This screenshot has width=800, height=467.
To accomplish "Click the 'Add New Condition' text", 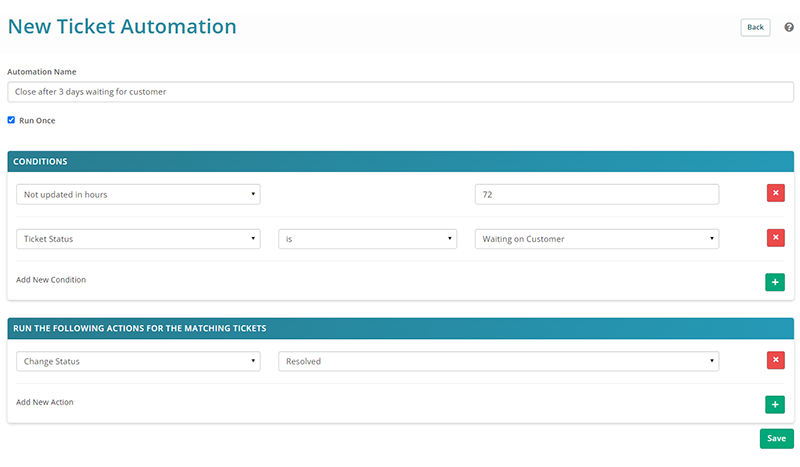I will pos(51,280).
